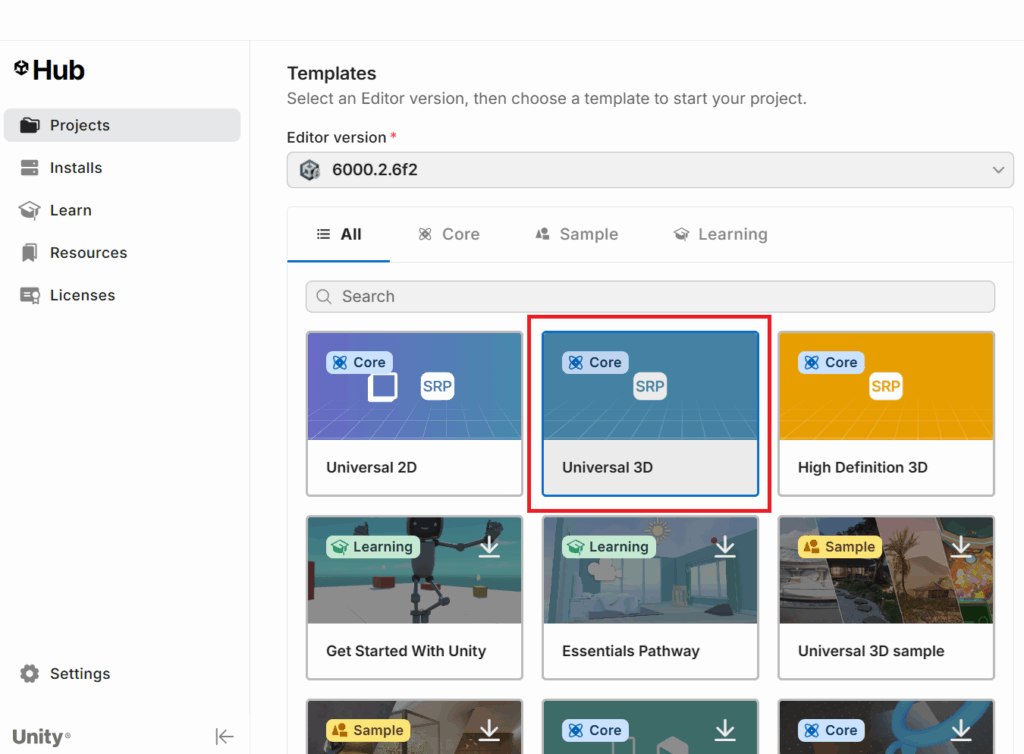Image resolution: width=1024 pixels, height=754 pixels.
Task: Open the Installs sidebar section
Action: click(x=76, y=168)
